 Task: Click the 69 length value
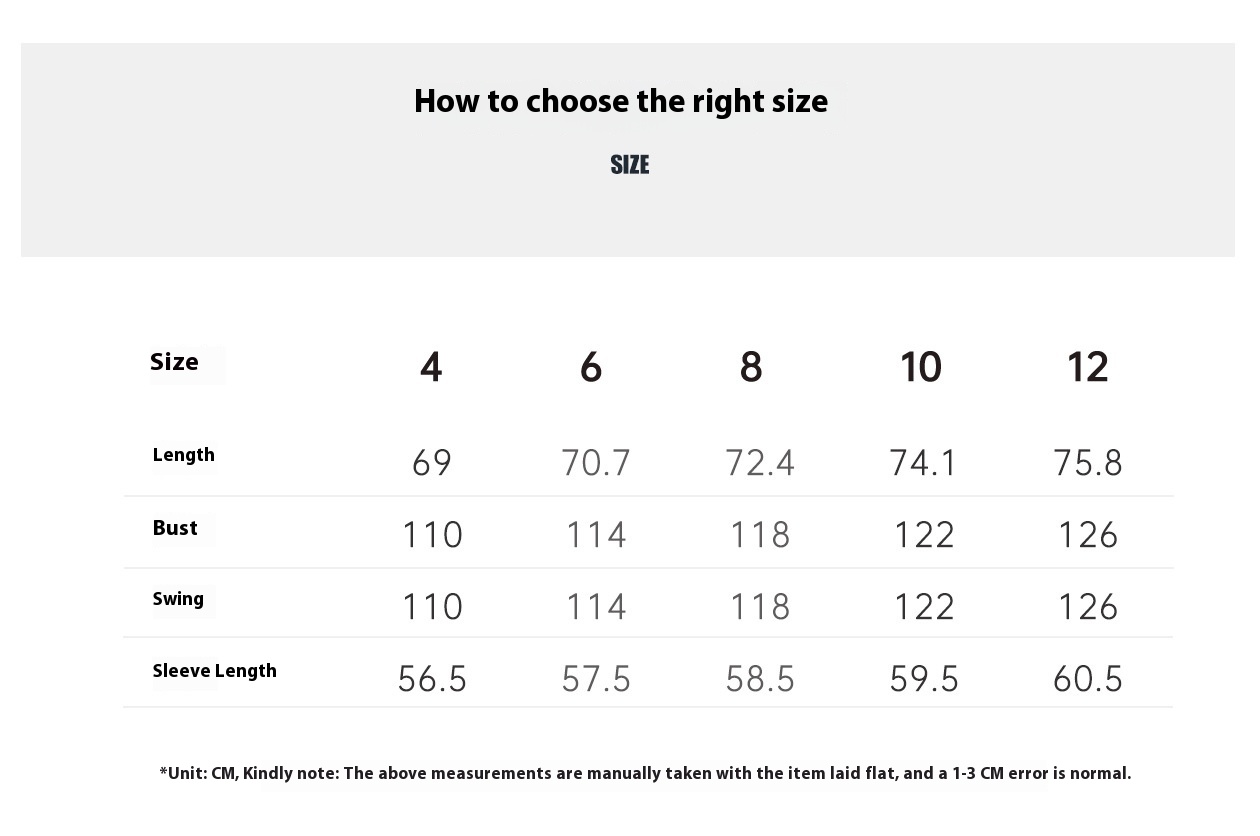(x=432, y=463)
